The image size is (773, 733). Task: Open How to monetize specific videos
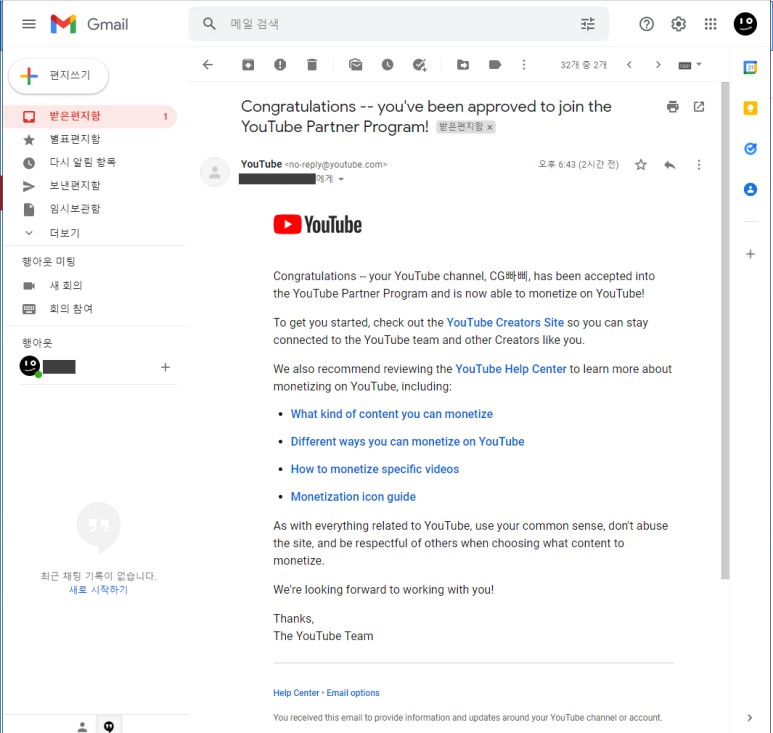[x=375, y=469]
